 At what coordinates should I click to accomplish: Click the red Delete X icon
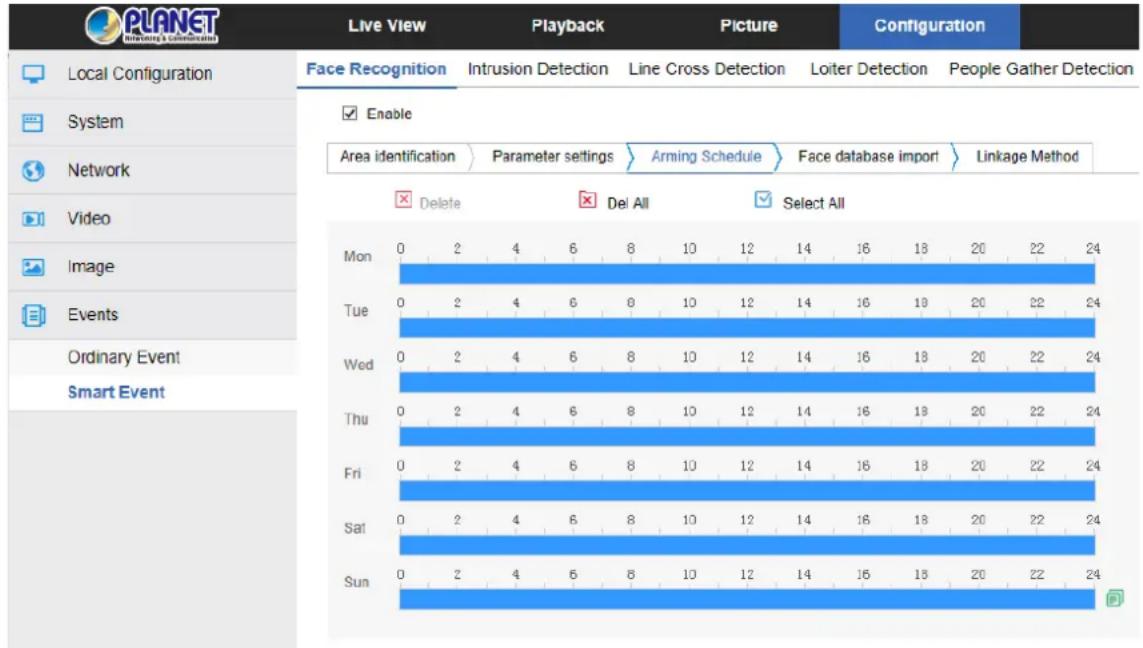[403, 200]
